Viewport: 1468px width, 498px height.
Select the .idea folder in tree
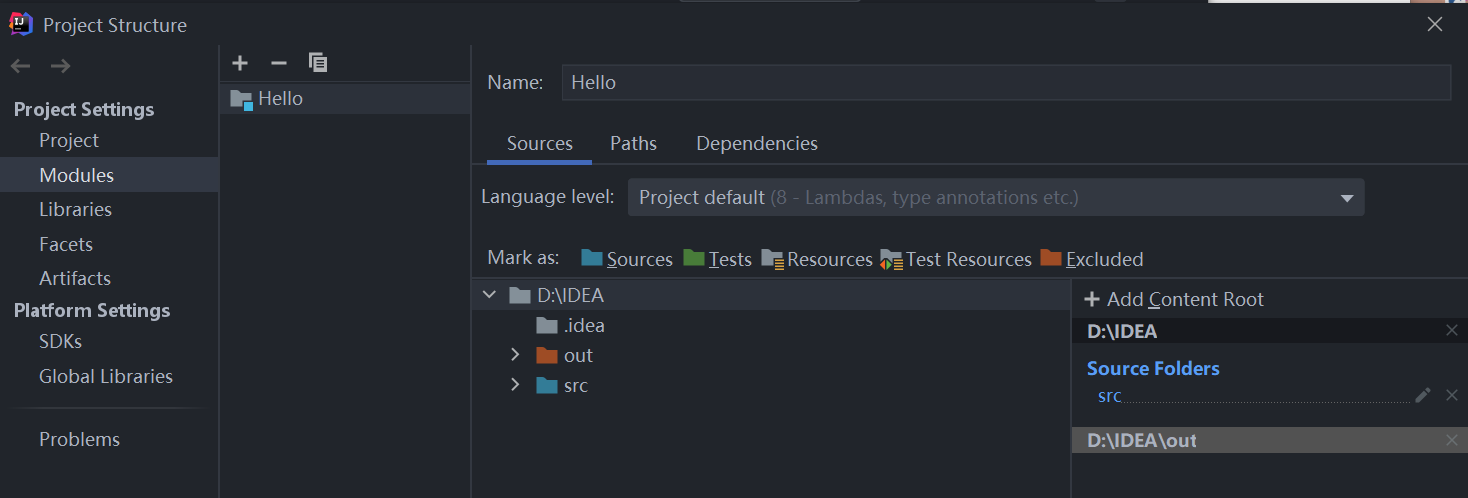(583, 325)
